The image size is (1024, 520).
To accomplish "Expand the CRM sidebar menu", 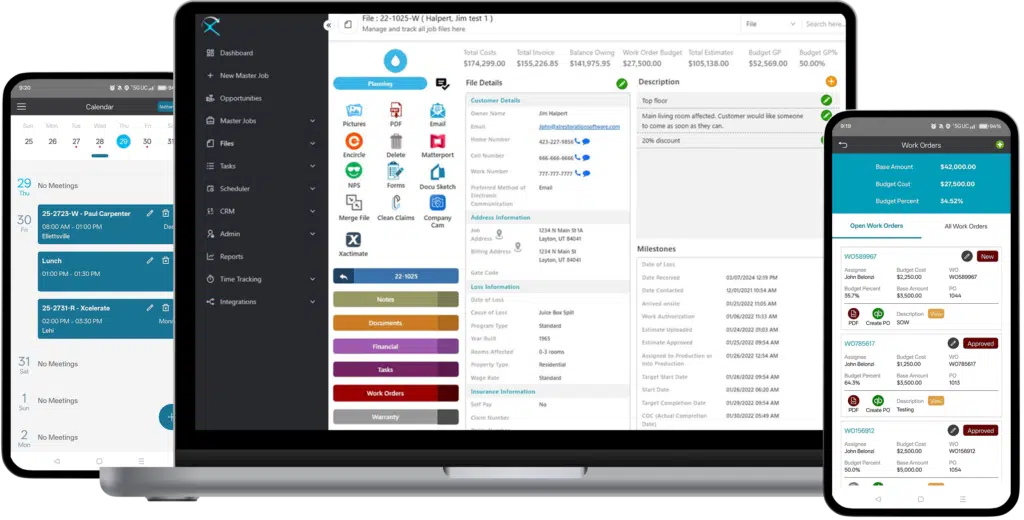I will [312, 212].
